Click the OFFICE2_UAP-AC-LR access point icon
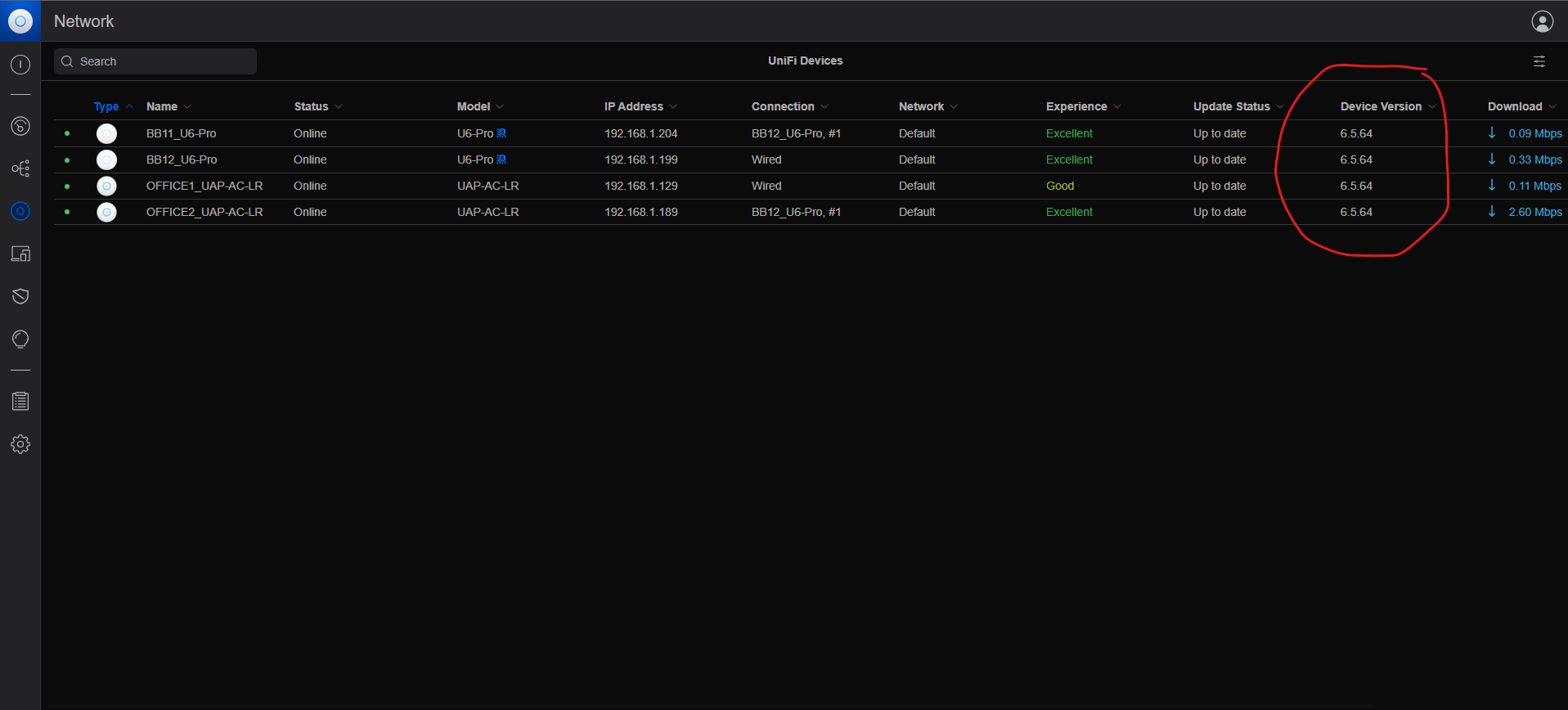The width and height of the screenshot is (1568, 710). click(x=106, y=212)
